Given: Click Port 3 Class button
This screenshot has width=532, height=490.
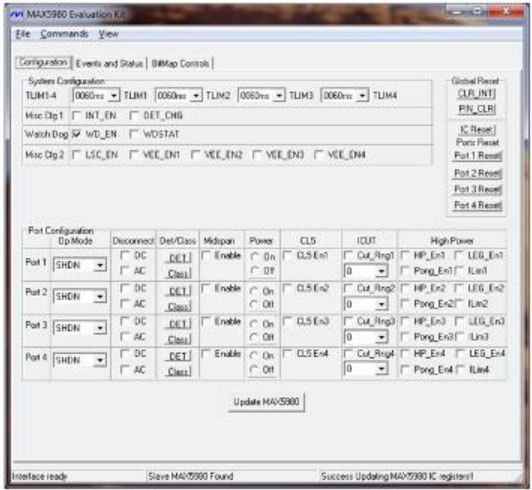Looking at the screenshot, I should 179,339.
